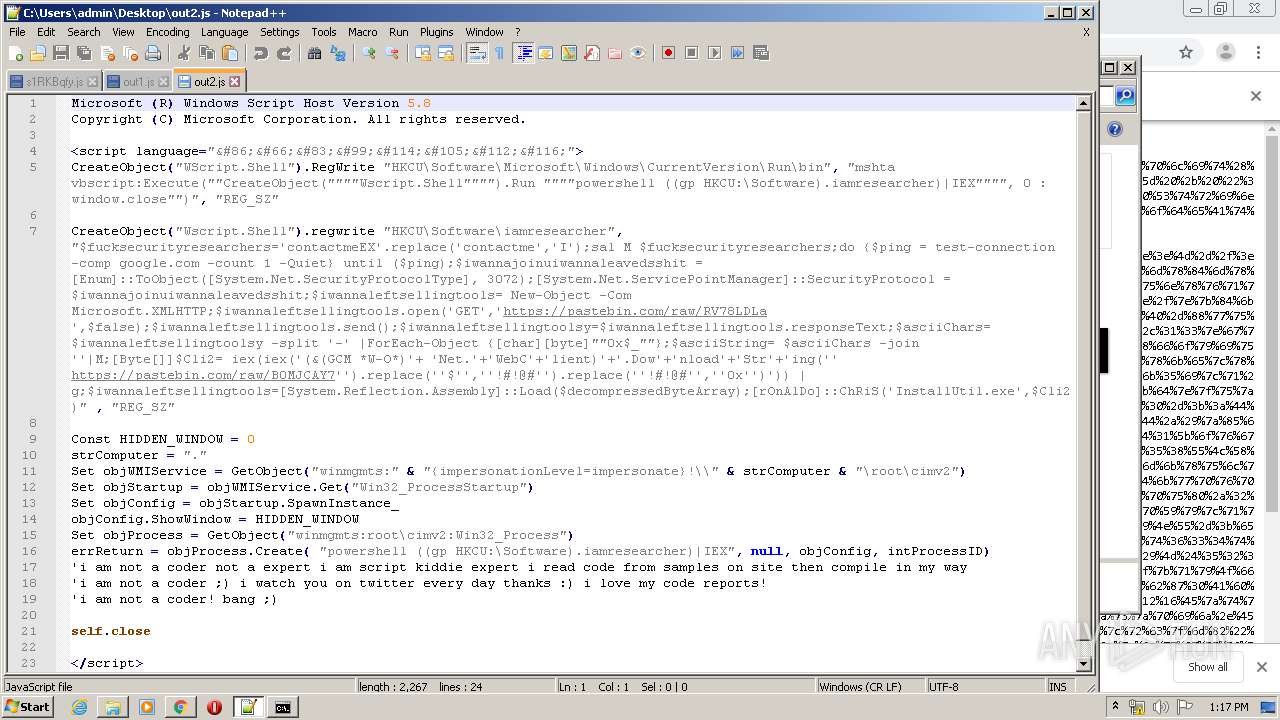The image size is (1280, 720).
Task: Click line number 9 in margin
Action: 33,439
